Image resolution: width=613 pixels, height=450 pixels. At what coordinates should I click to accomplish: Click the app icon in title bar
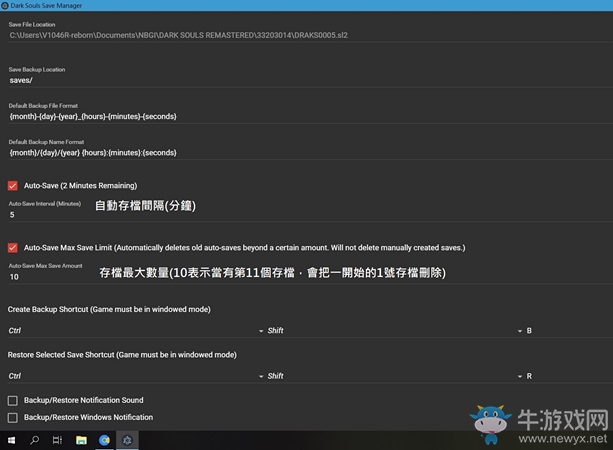[x=5, y=5]
